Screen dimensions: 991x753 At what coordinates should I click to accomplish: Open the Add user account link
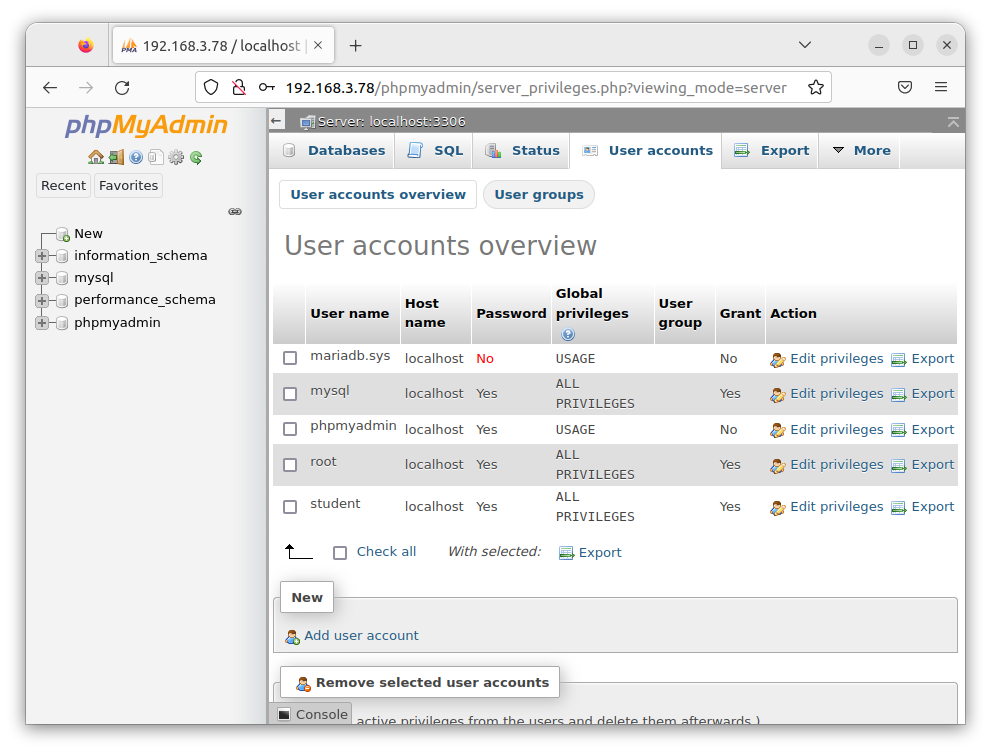pos(361,635)
